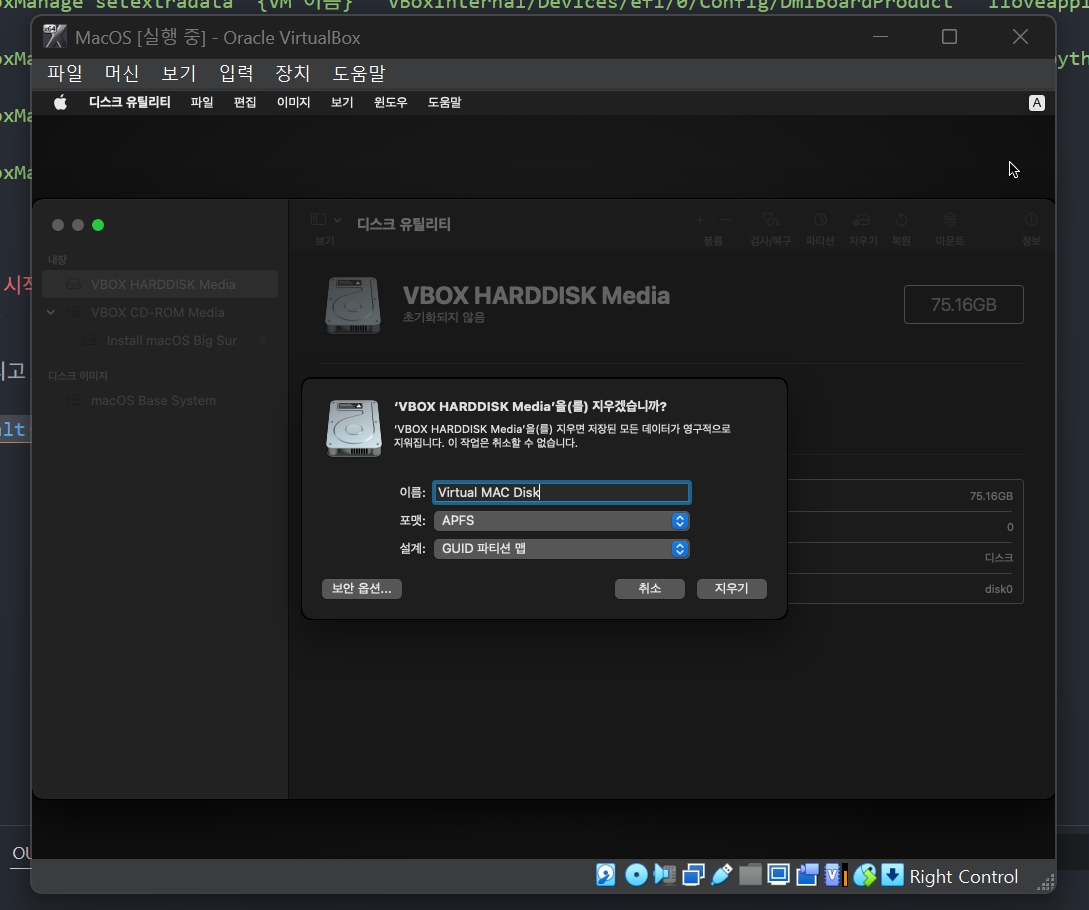Collapse the VBOX CD-ROM Media tree chevron
The image size is (1089, 910).
(51, 313)
